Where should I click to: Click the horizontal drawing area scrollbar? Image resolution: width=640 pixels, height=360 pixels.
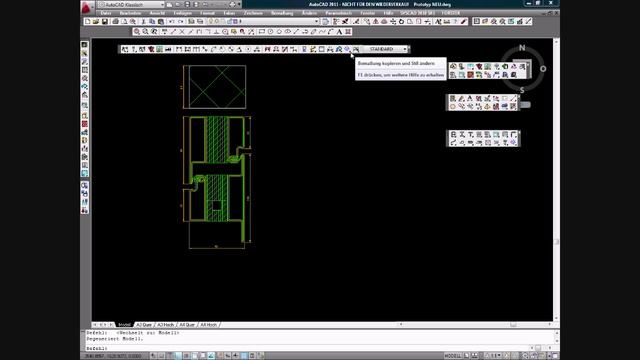click(476, 324)
